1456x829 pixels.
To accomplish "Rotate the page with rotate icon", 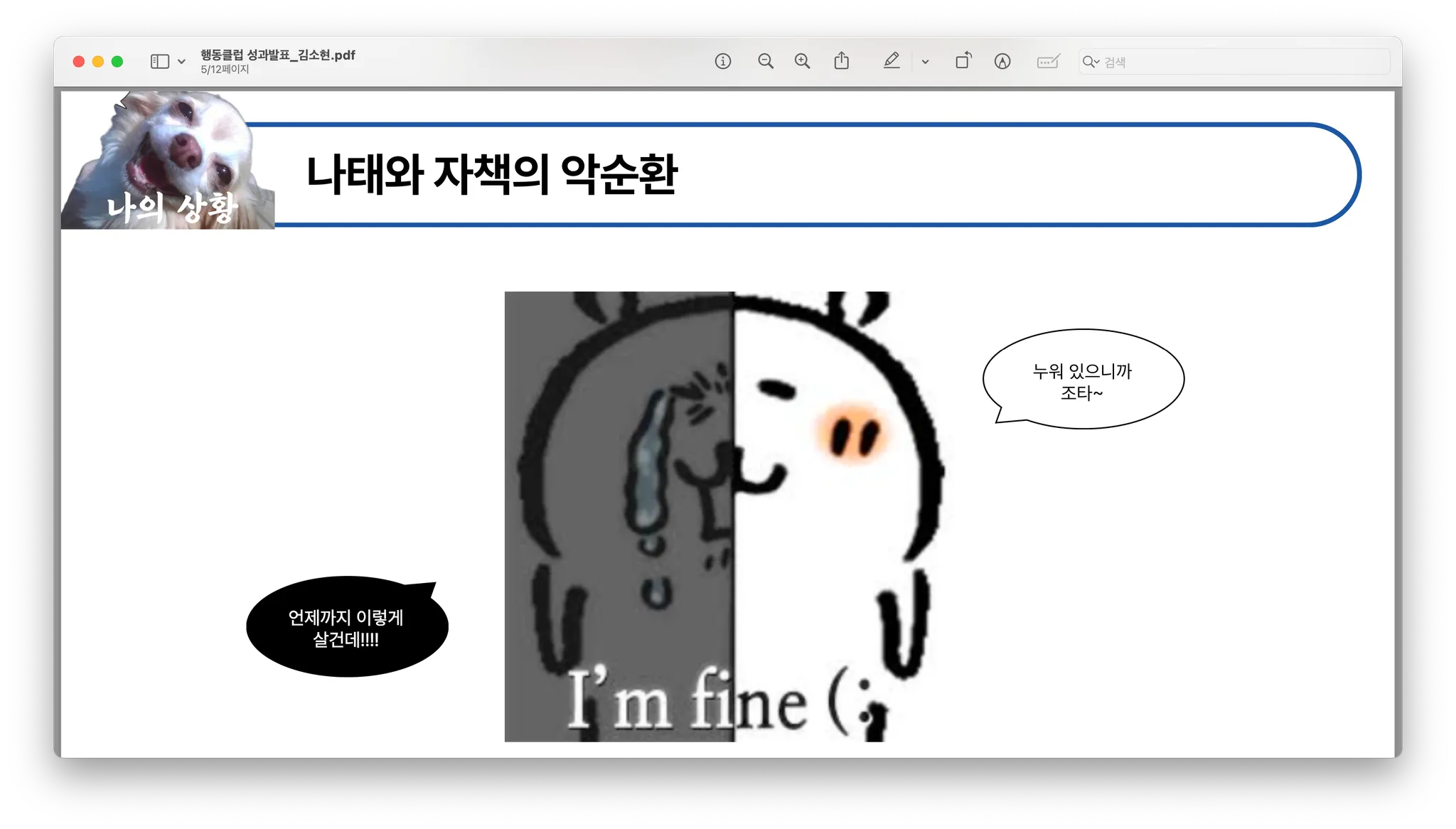I will tap(963, 61).
